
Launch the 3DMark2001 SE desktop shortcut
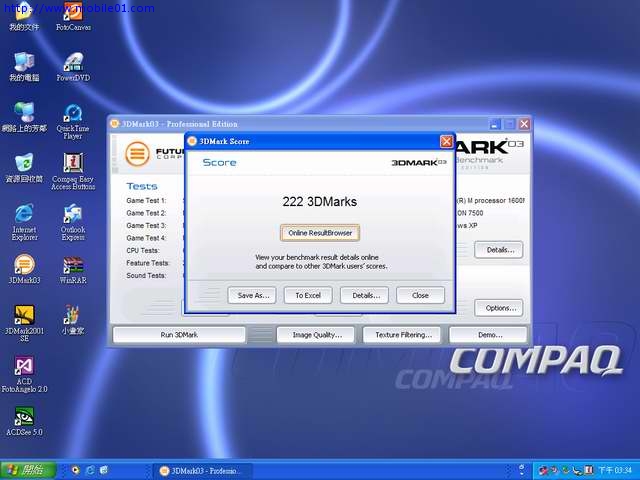coord(24,323)
